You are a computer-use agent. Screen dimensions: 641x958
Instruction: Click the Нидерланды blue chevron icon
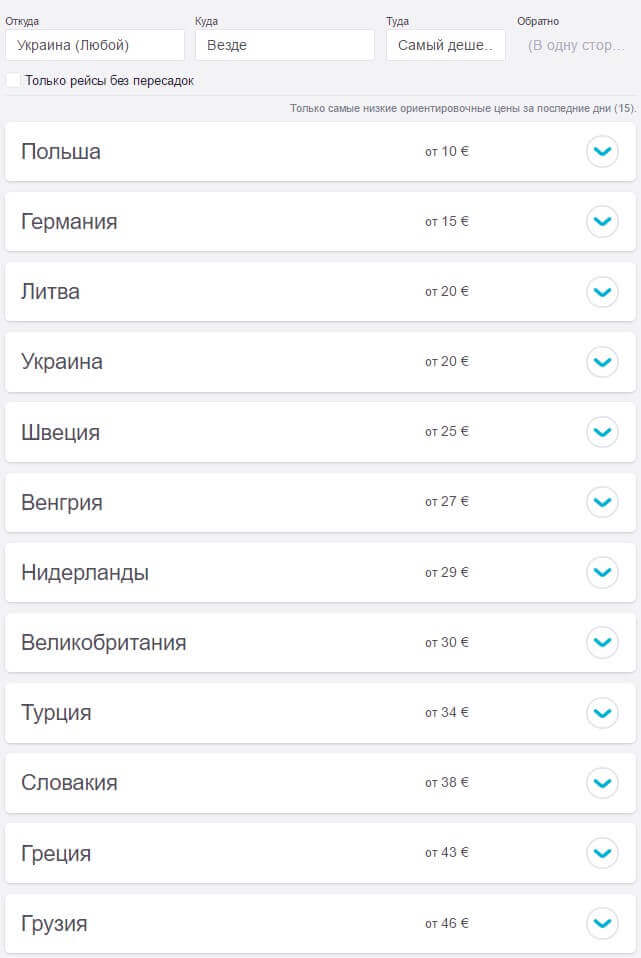[601, 572]
